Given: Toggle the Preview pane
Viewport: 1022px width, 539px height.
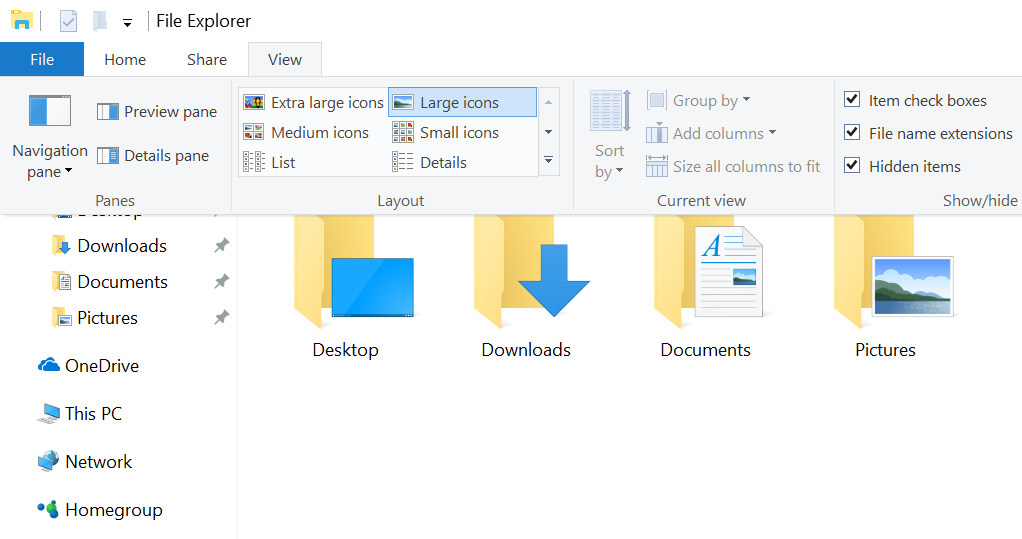Looking at the screenshot, I should coord(156,112).
